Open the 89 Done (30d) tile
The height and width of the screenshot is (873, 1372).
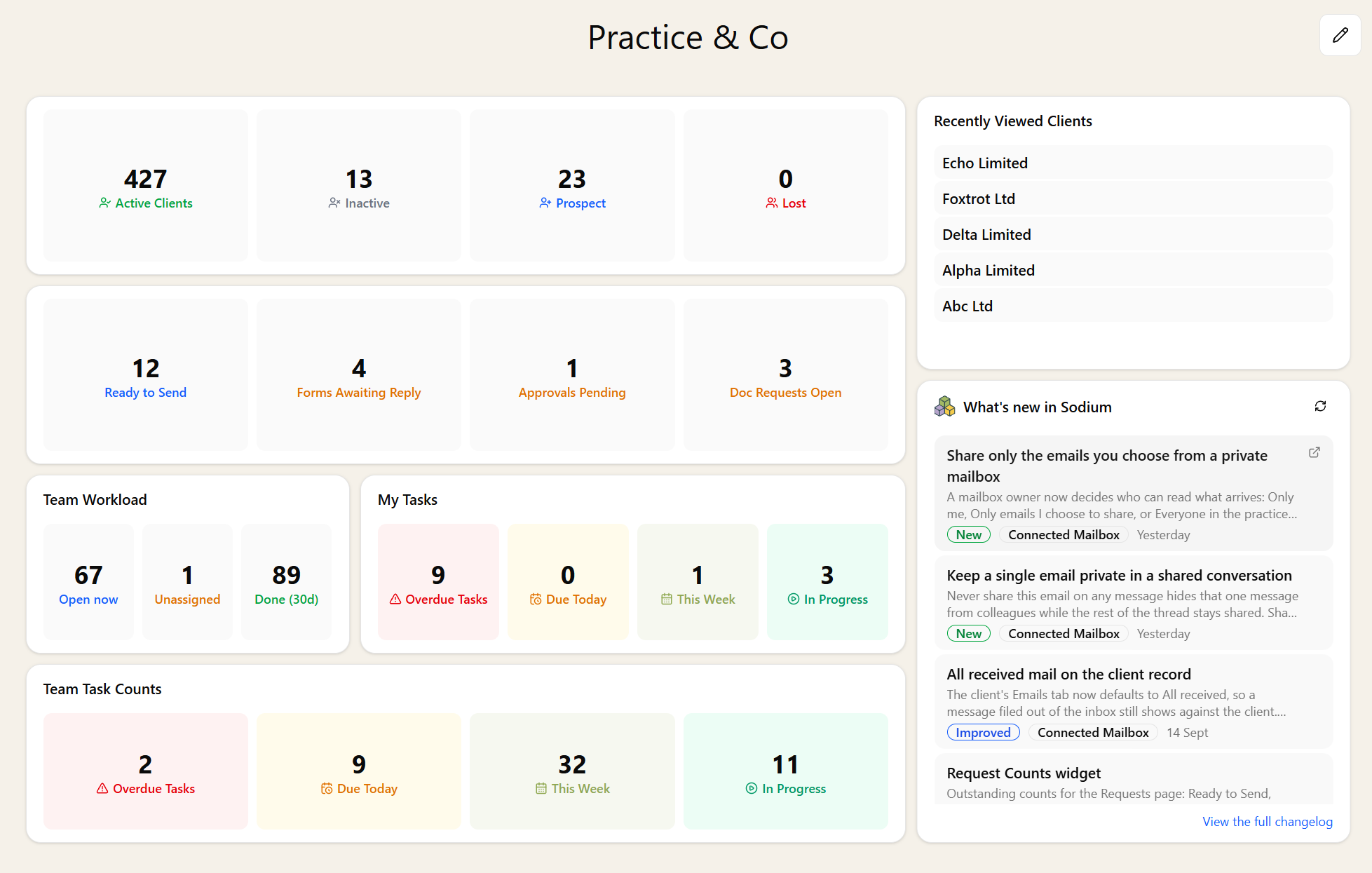point(286,582)
